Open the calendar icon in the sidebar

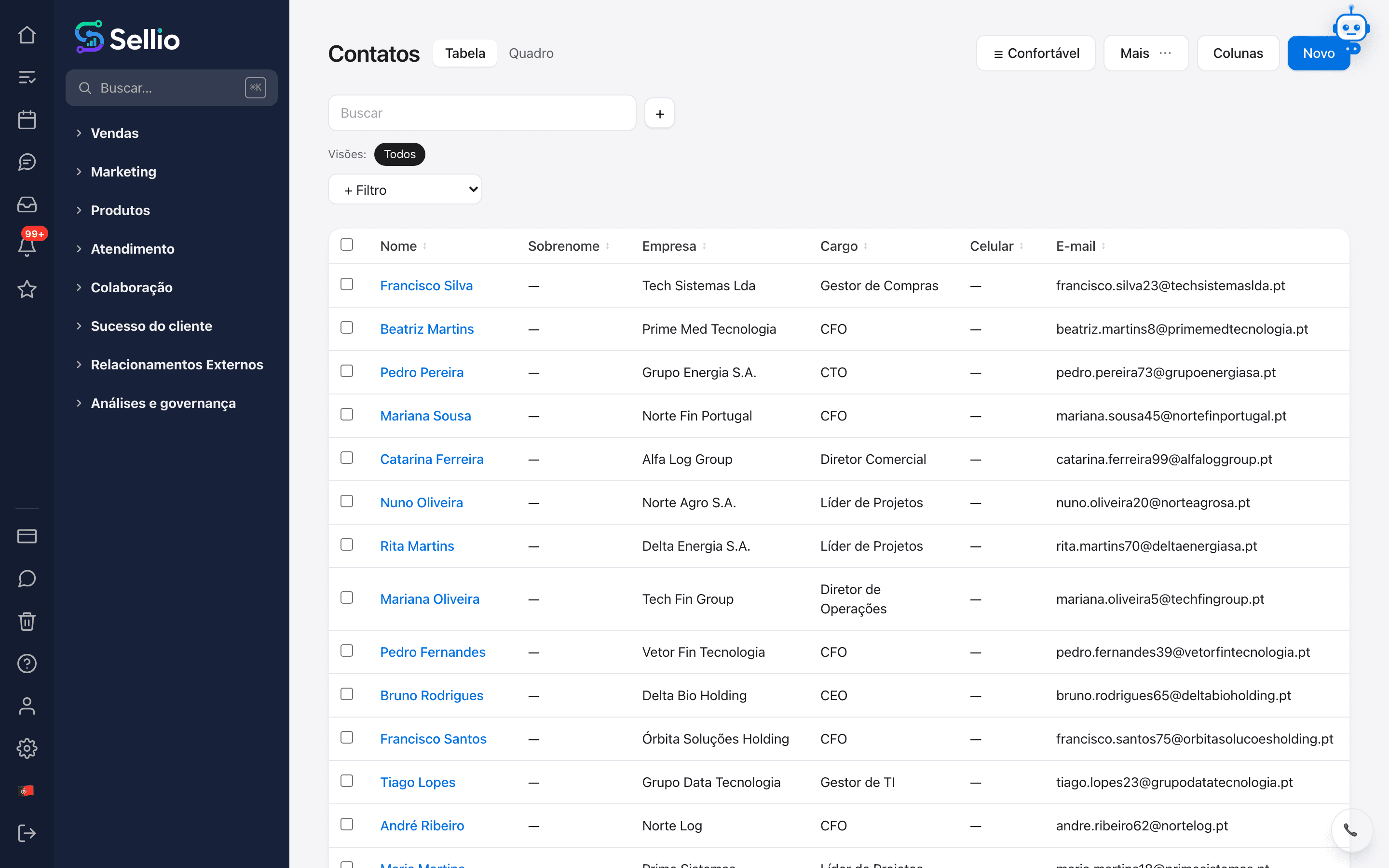27,120
